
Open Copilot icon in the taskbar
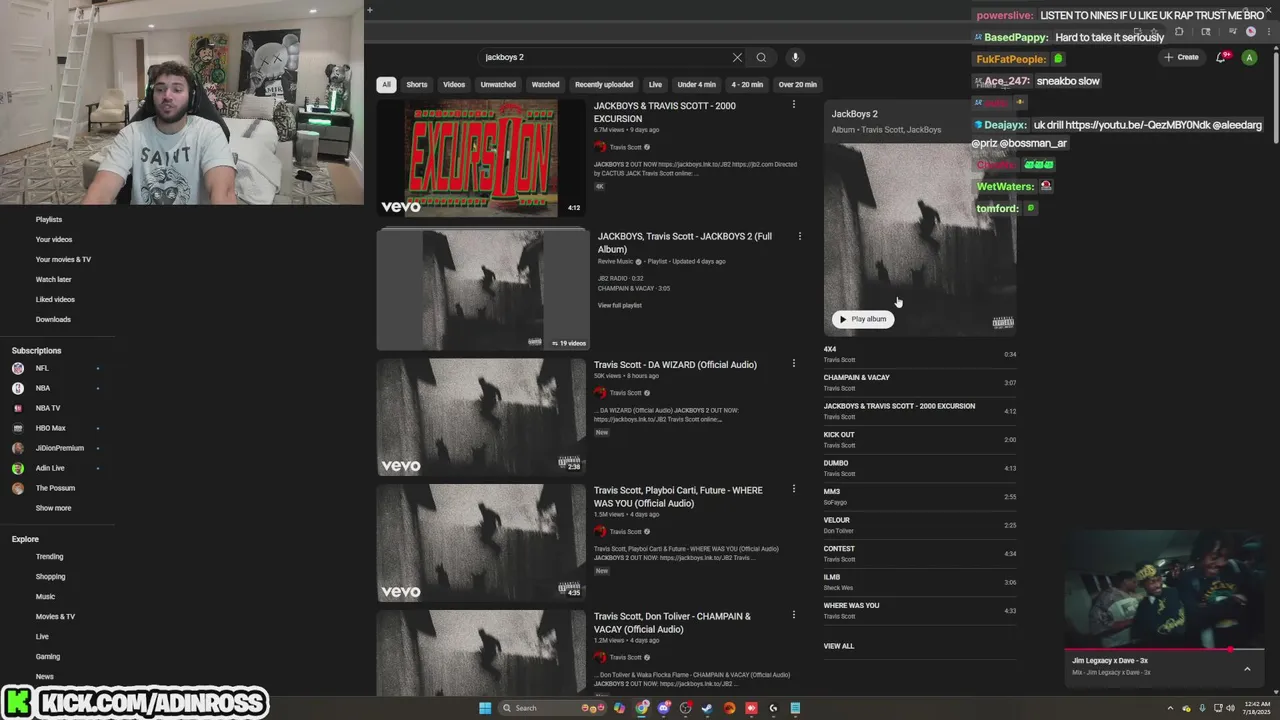(x=619, y=708)
